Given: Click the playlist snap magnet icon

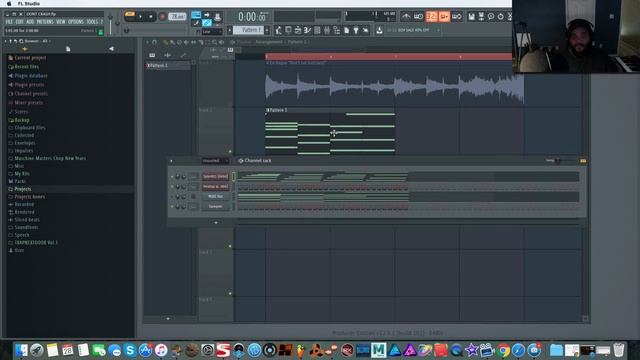Looking at the screenshot, I should (154, 42).
